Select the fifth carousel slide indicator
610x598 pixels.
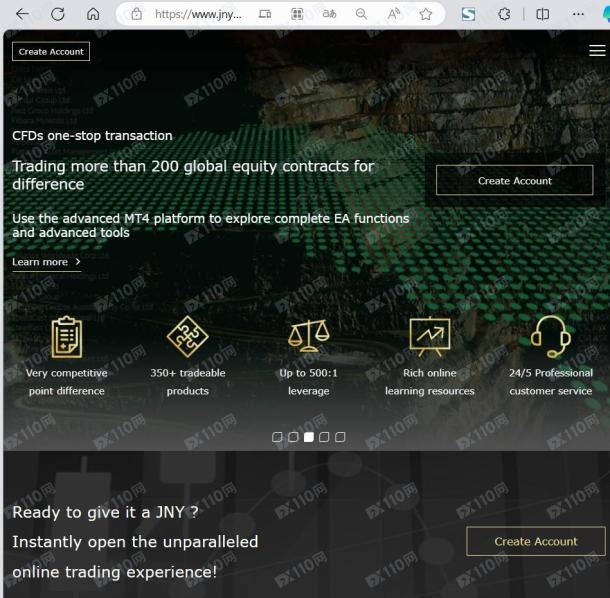coord(340,437)
